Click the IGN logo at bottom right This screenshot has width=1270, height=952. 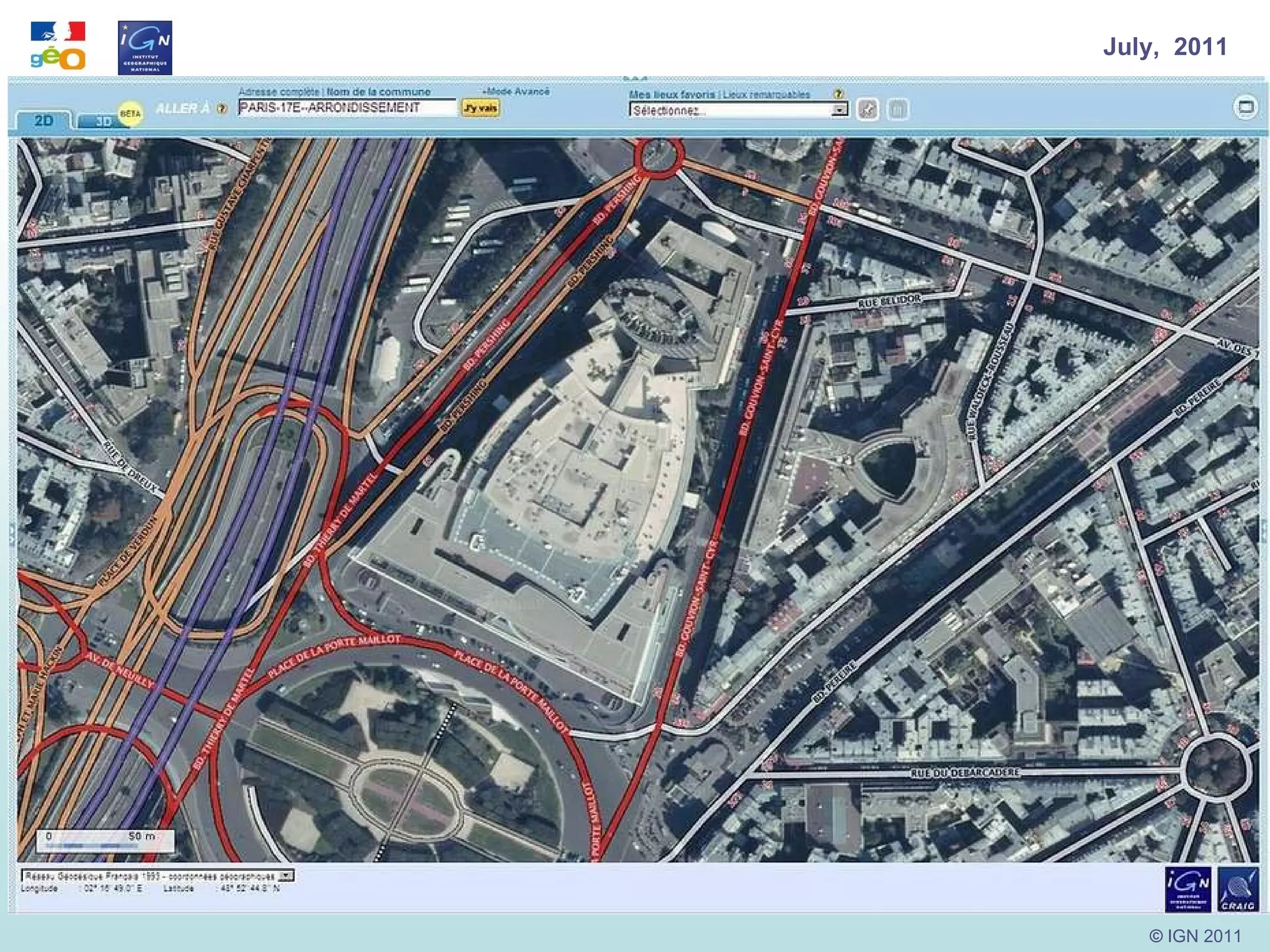tap(1188, 889)
